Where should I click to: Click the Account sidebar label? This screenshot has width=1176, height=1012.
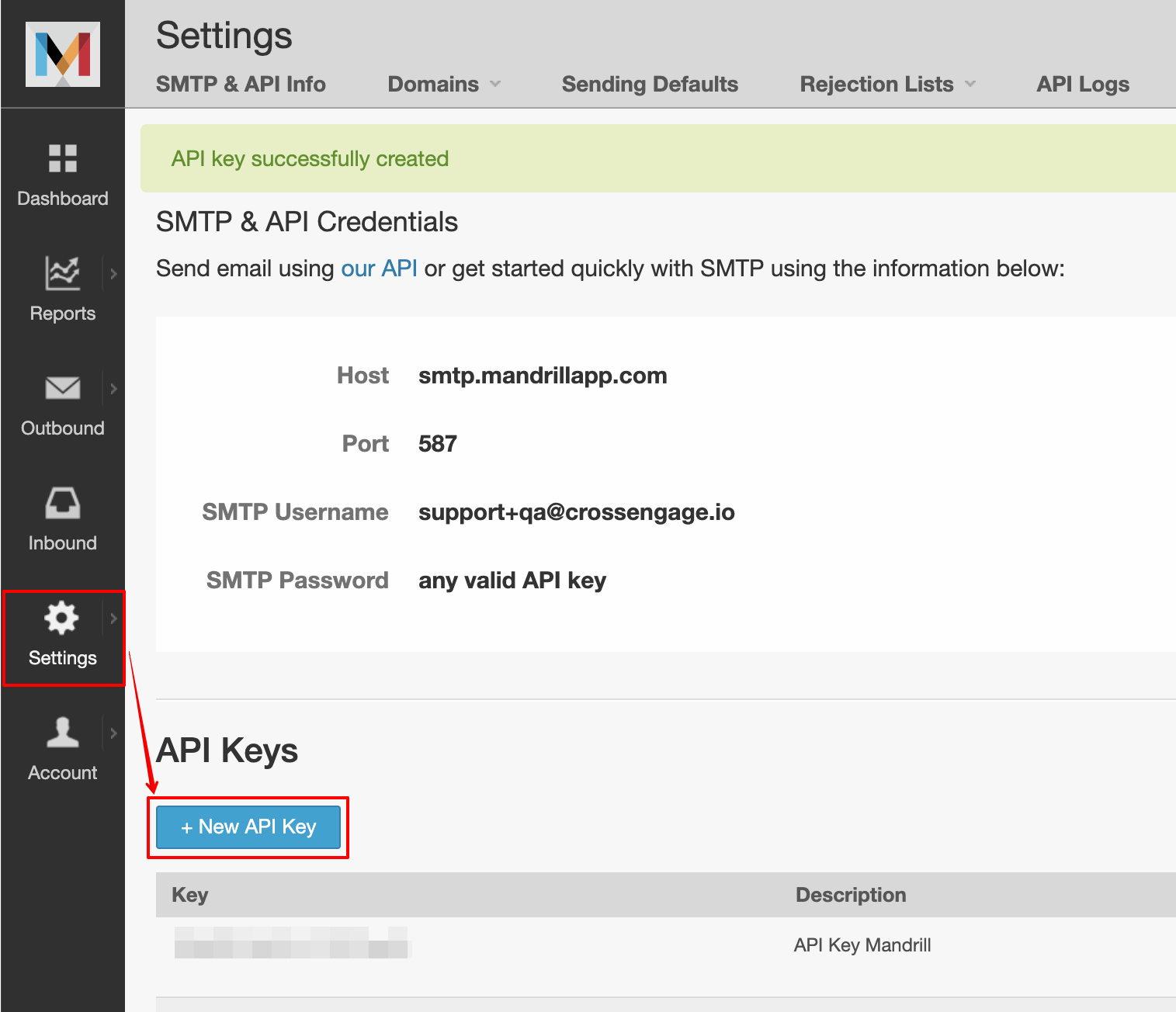(x=63, y=773)
